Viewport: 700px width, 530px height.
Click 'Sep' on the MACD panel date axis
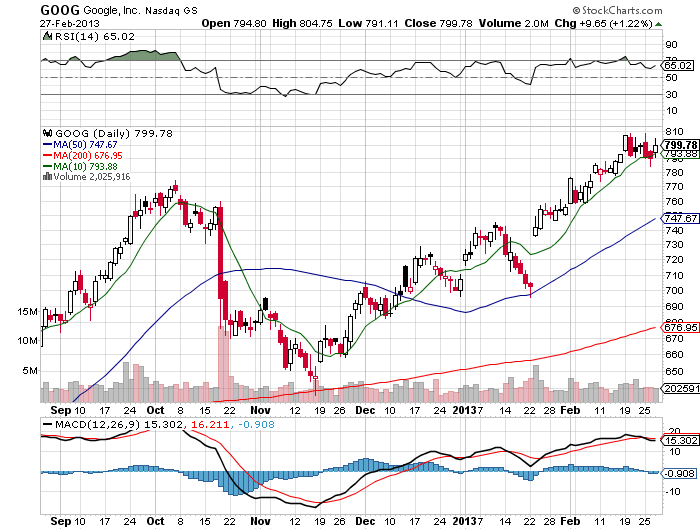[61, 521]
